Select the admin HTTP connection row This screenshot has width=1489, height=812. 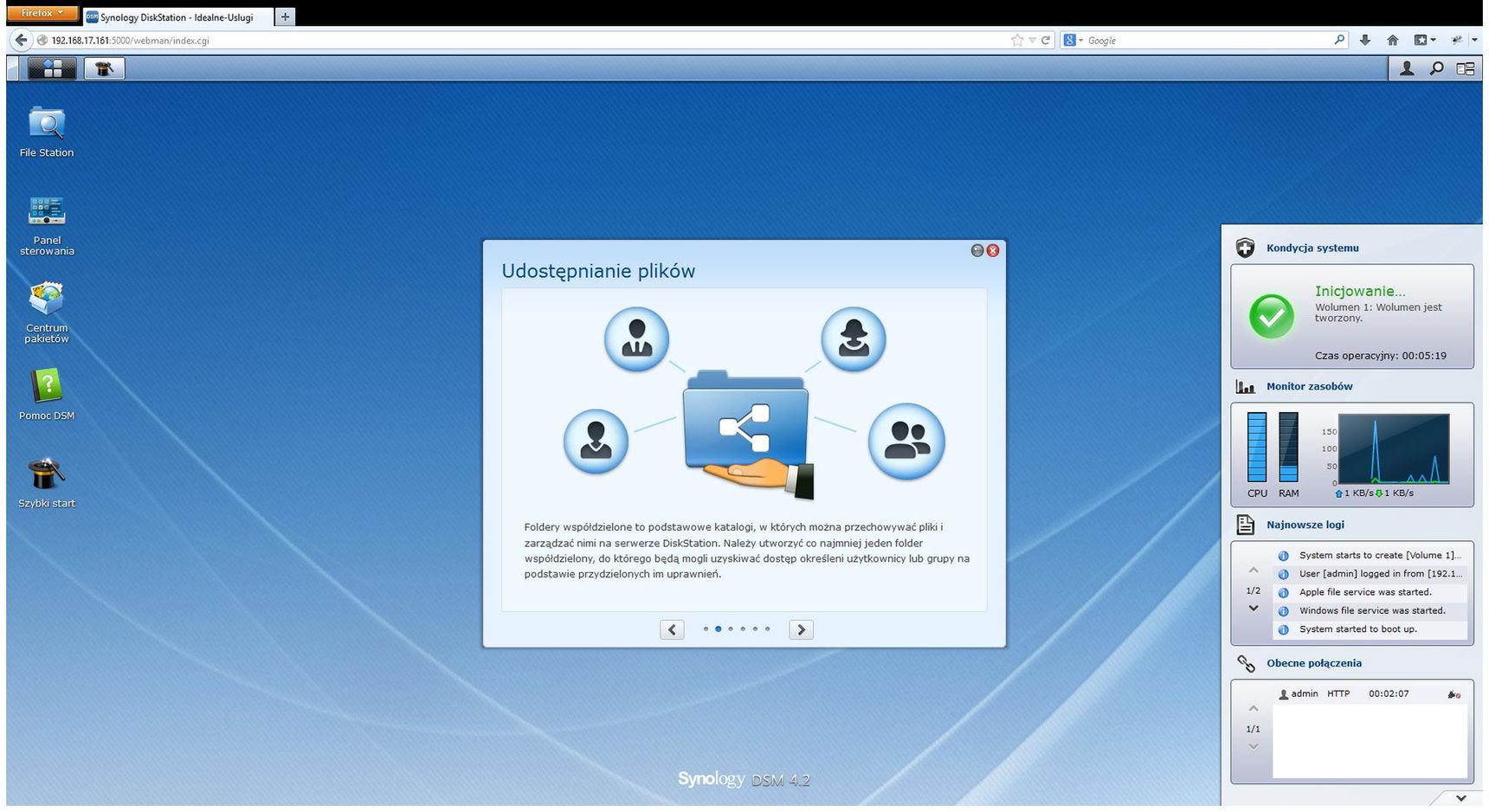pos(1370,693)
